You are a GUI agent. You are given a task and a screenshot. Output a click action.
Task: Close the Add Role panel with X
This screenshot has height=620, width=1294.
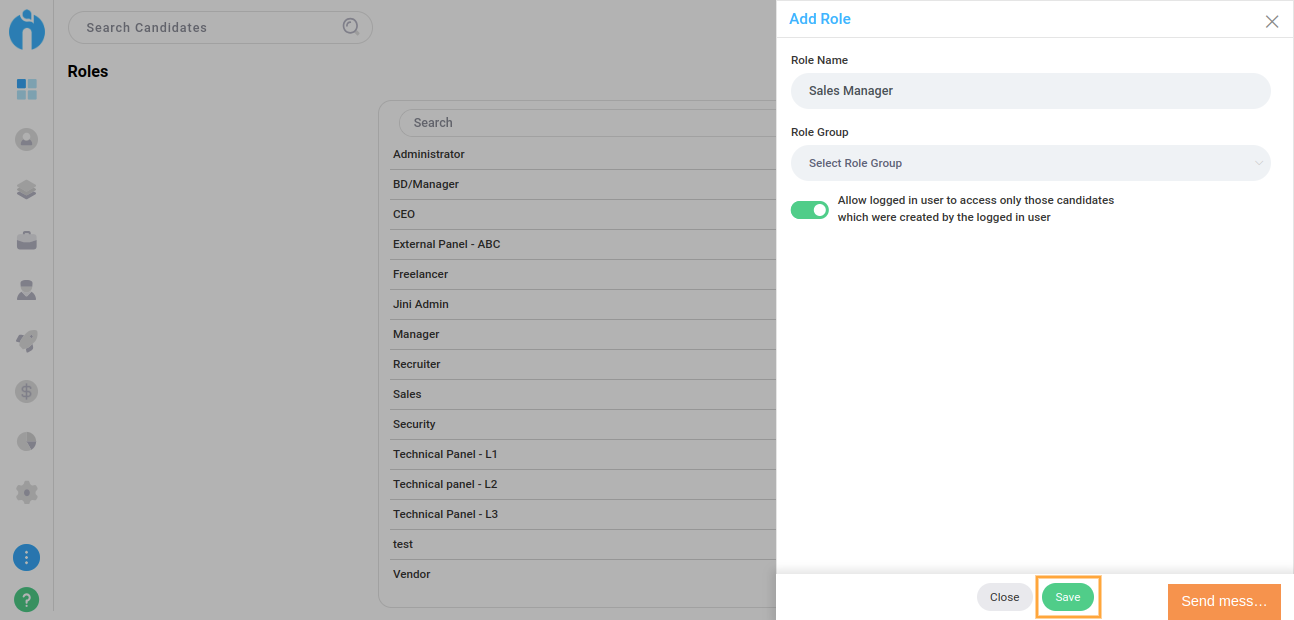tap(1272, 21)
